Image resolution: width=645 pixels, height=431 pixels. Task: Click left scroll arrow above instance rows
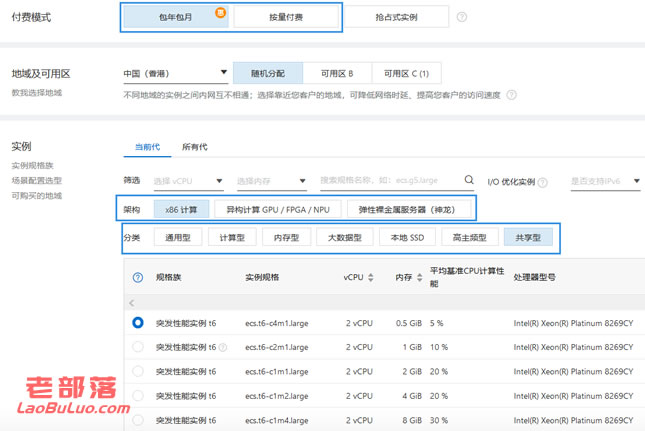click(132, 303)
